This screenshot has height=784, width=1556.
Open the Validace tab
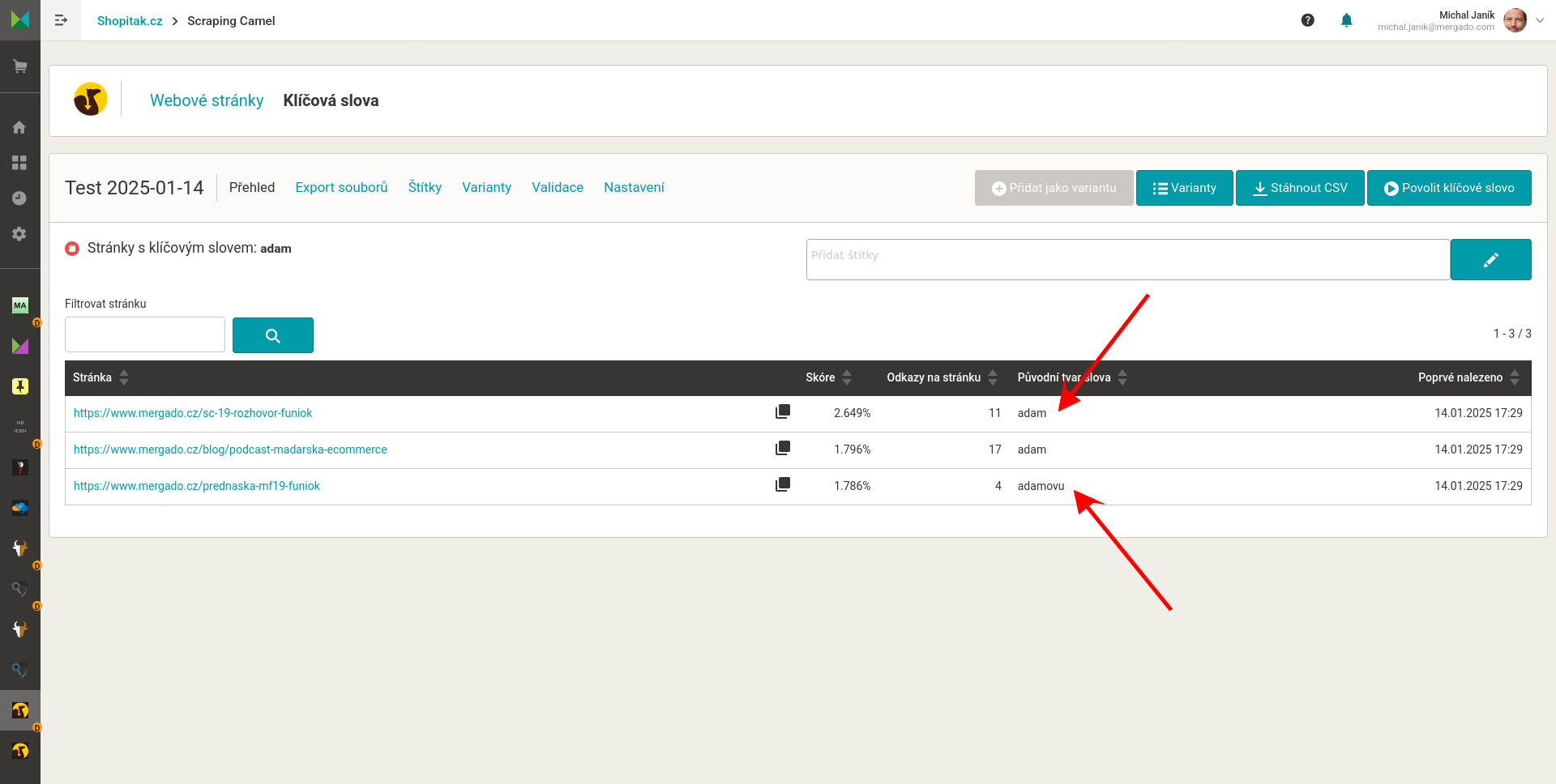(x=557, y=187)
